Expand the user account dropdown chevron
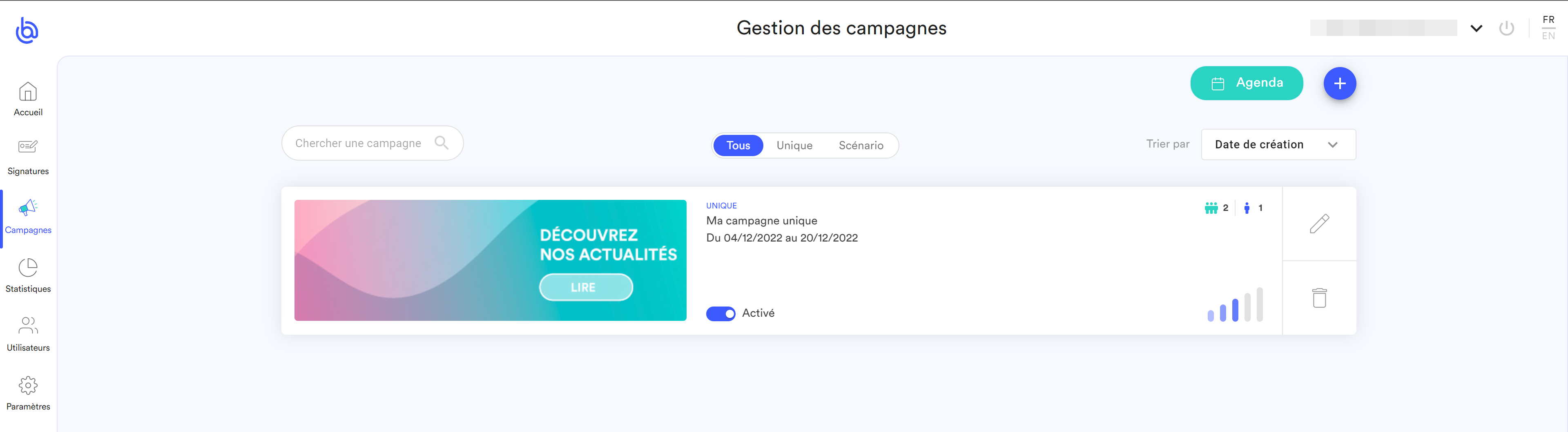Image resolution: width=1568 pixels, height=432 pixels. point(1476,28)
